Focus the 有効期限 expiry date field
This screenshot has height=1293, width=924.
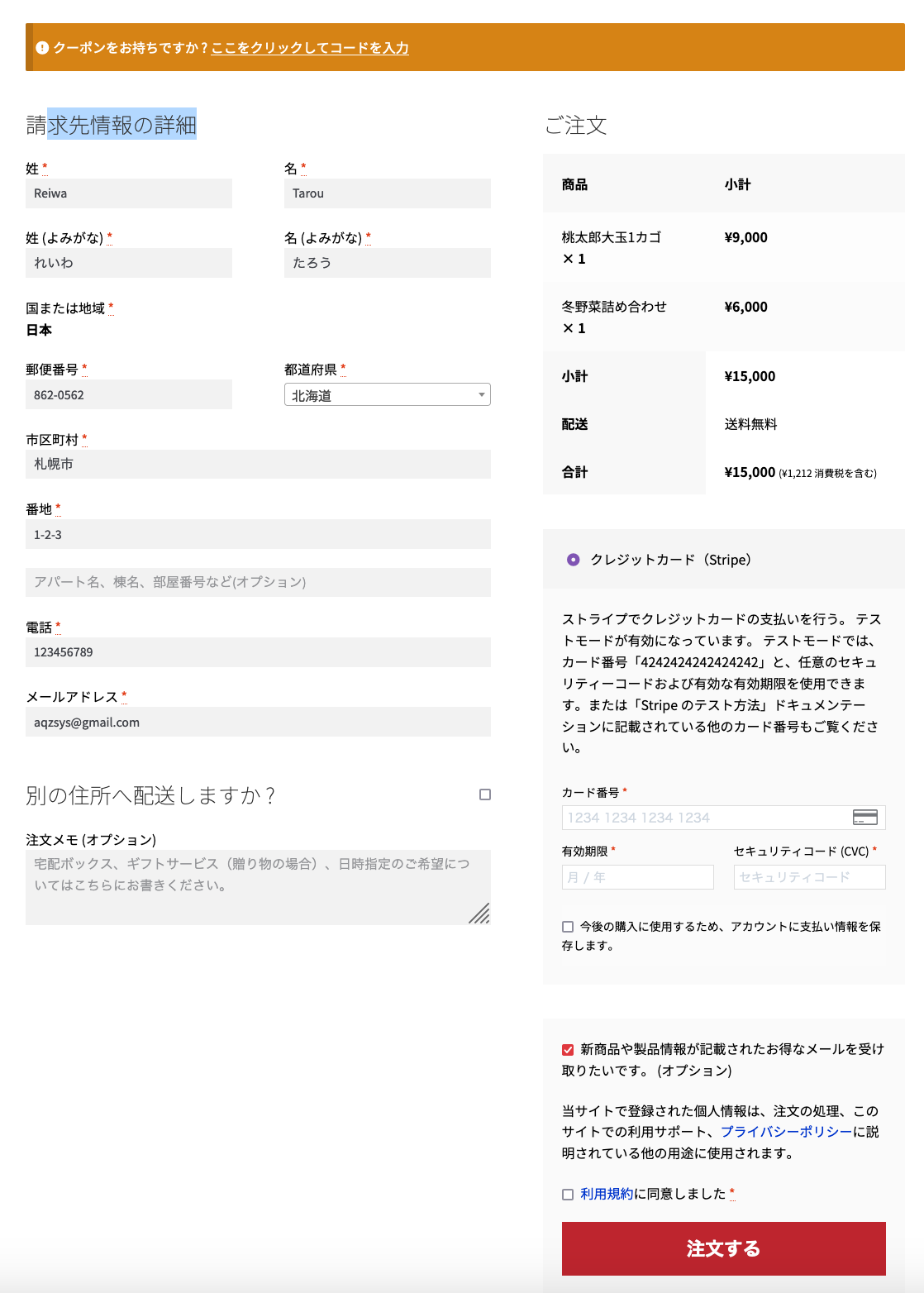pos(637,877)
